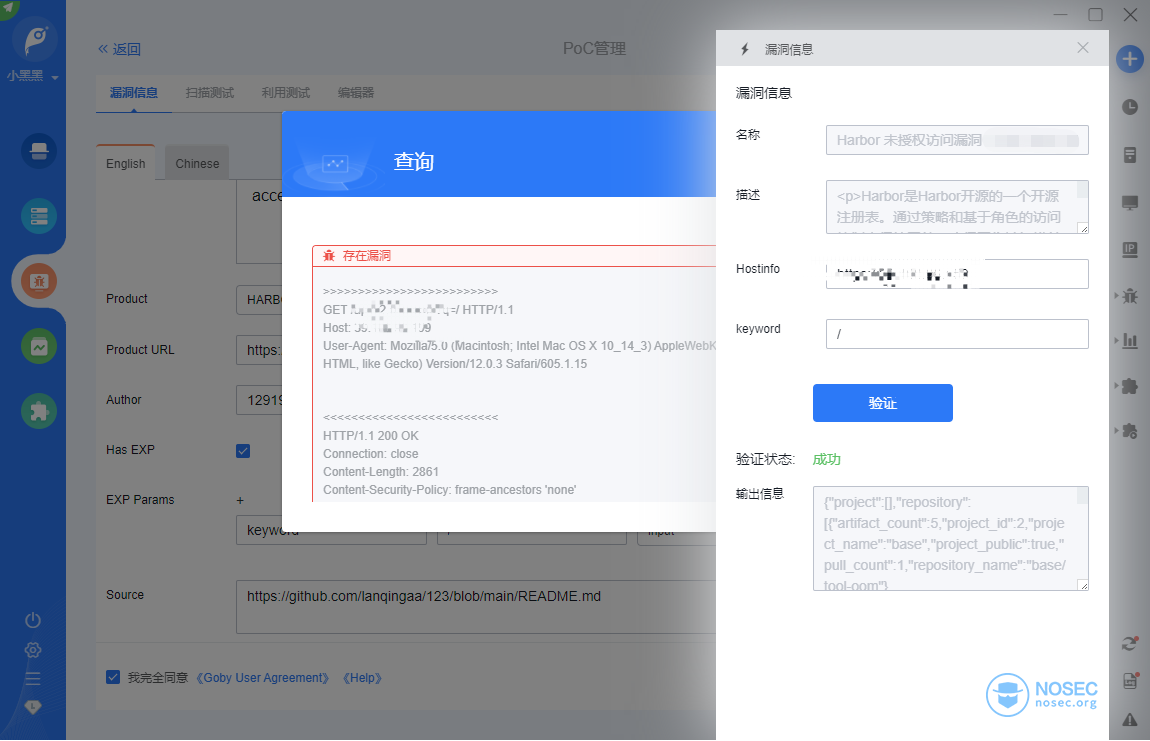The width and height of the screenshot is (1150, 741).
Task: Open the Extensions puzzle icon in left sidebar
Action: 39,412
